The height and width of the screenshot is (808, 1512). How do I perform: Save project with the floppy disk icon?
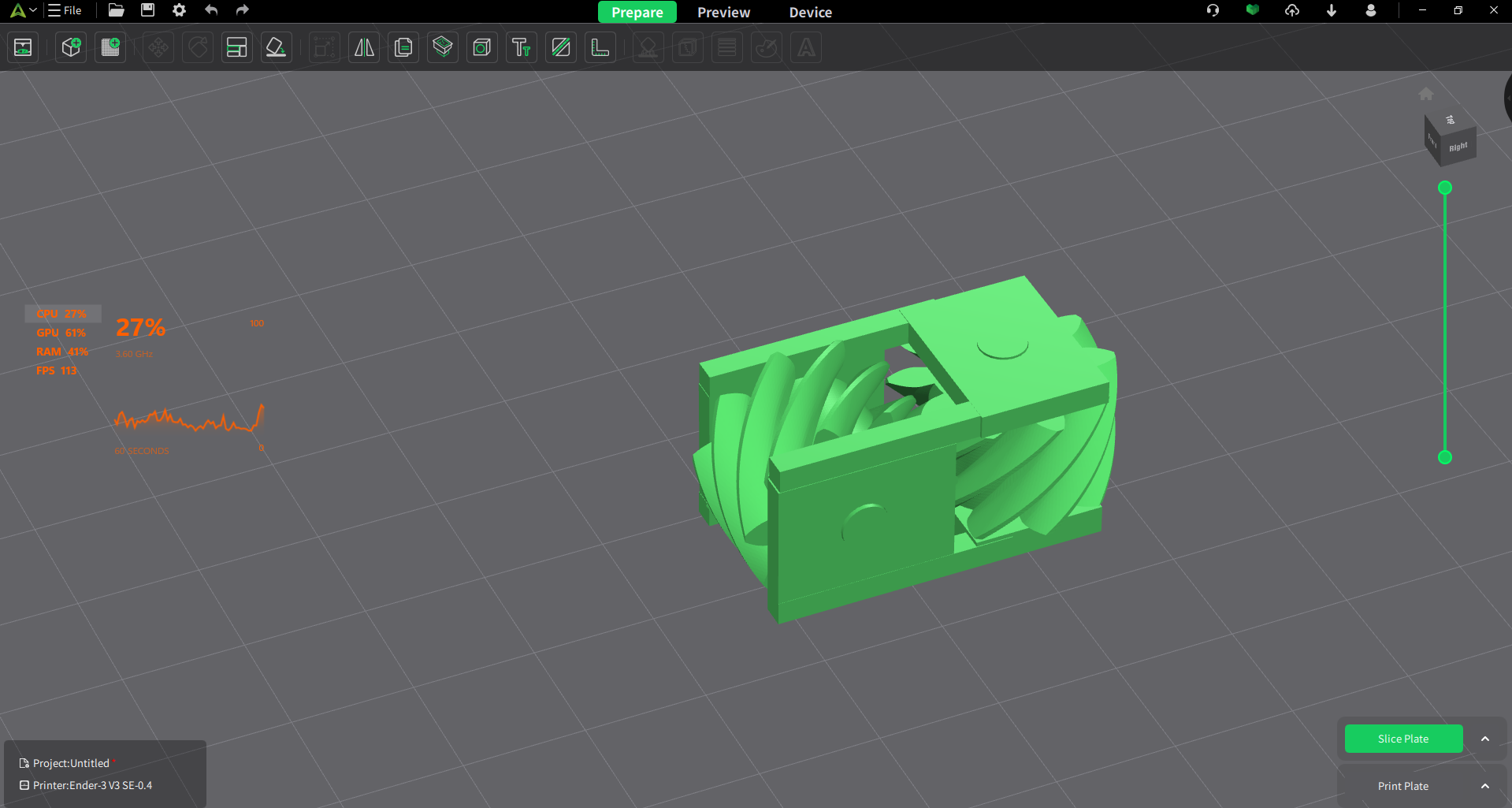click(147, 10)
